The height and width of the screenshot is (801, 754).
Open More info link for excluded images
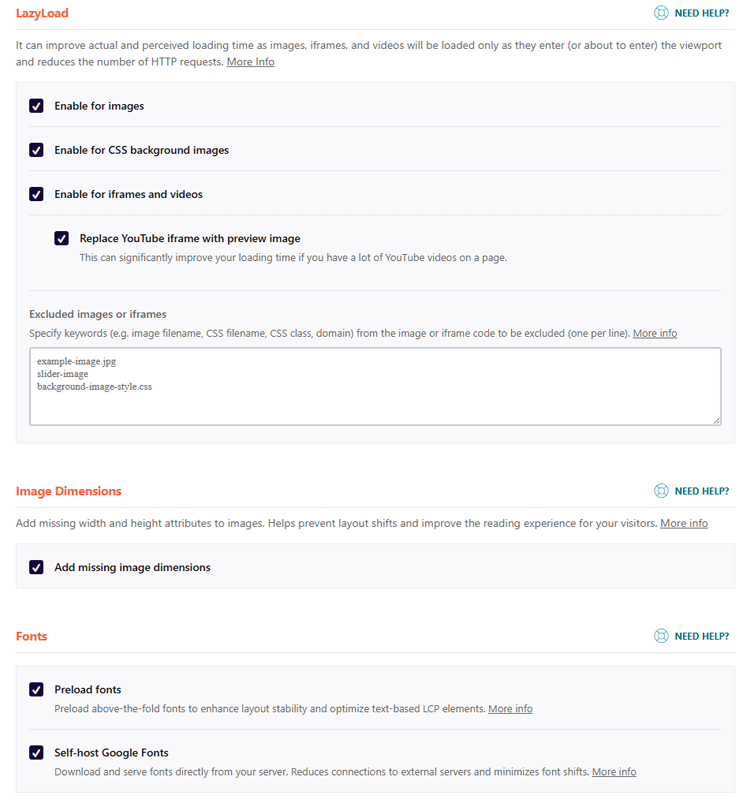pyautogui.click(x=655, y=333)
